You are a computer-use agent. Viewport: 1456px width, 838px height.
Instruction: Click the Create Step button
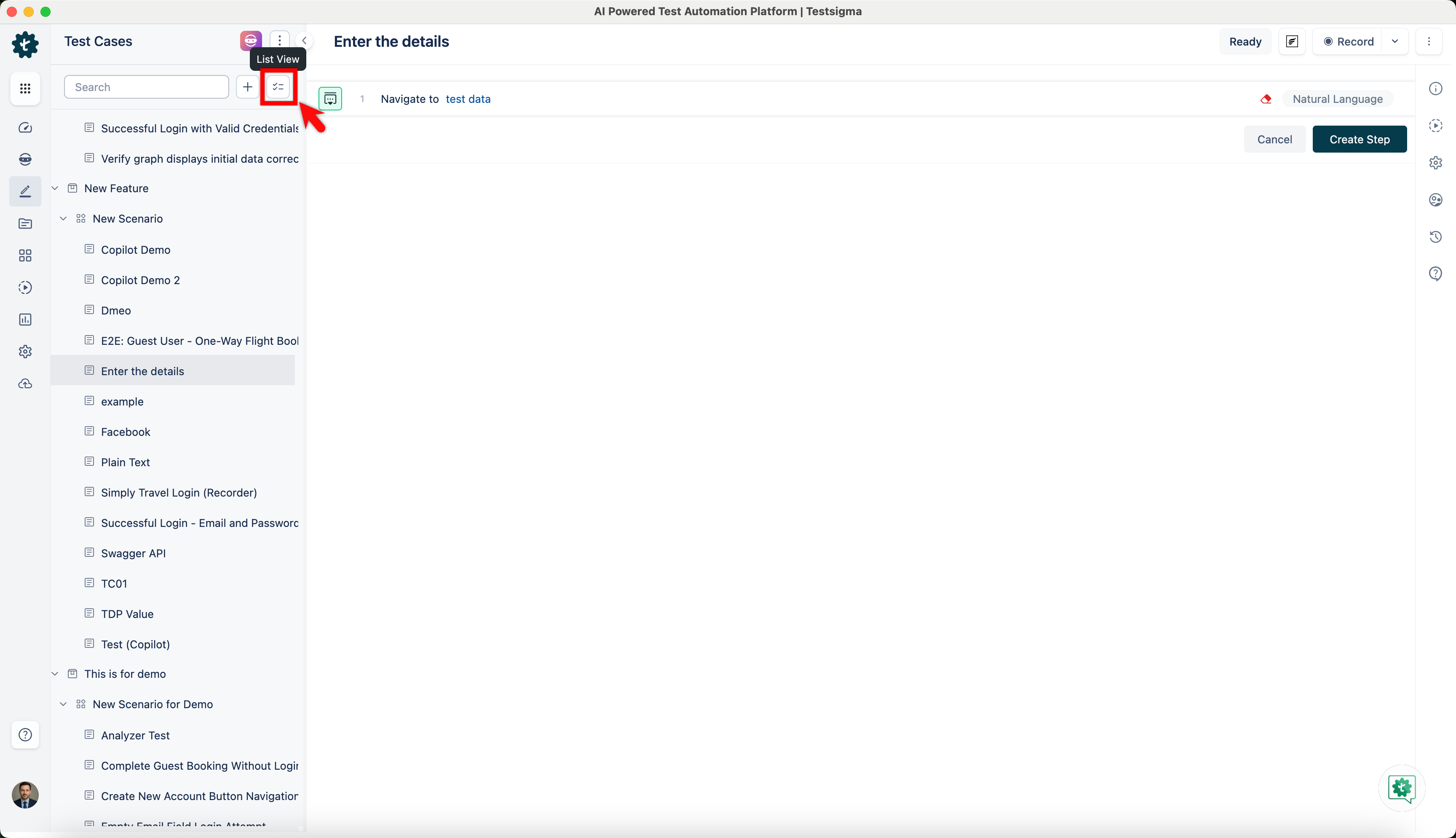[1360, 139]
